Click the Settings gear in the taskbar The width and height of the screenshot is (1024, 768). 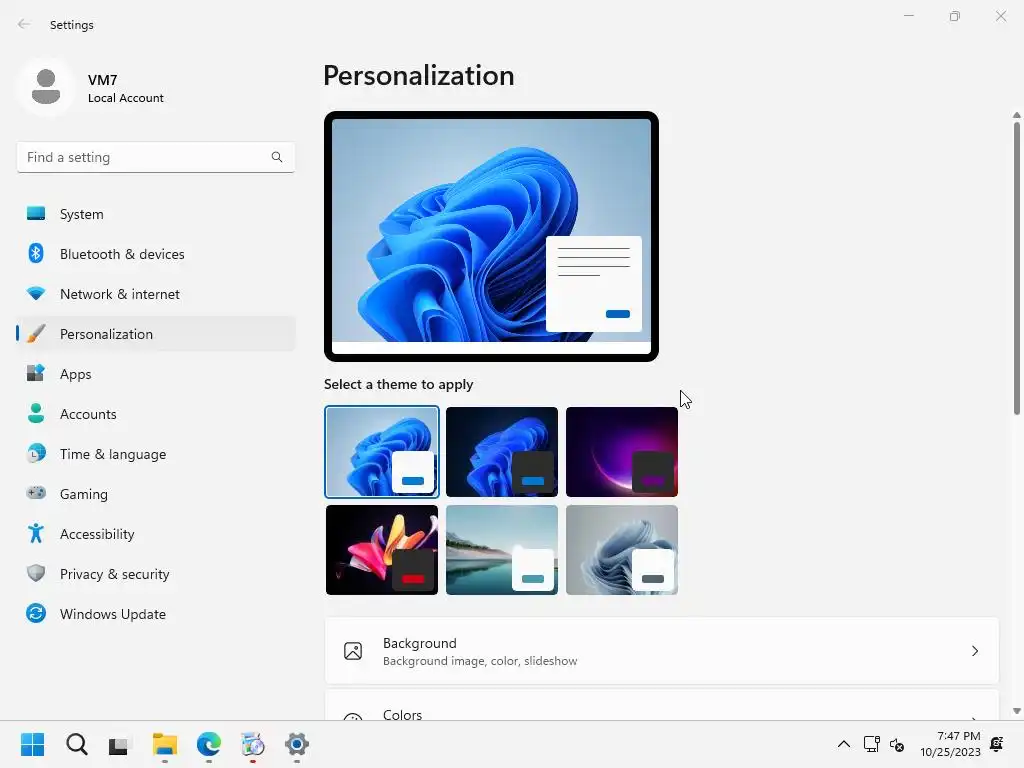point(296,744)
